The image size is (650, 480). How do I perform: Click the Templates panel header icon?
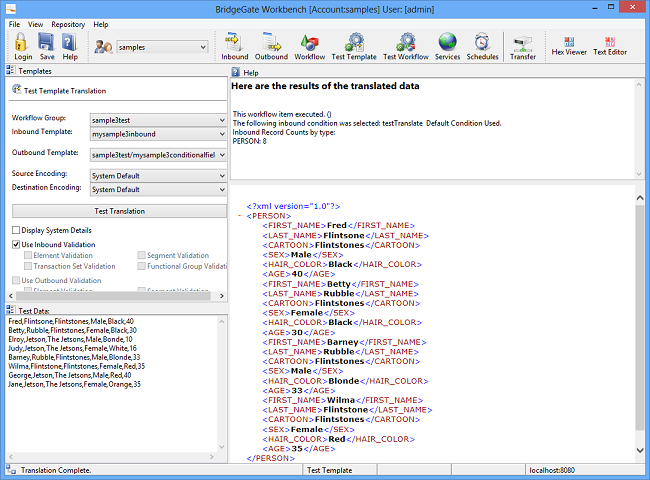coord(11,70)
